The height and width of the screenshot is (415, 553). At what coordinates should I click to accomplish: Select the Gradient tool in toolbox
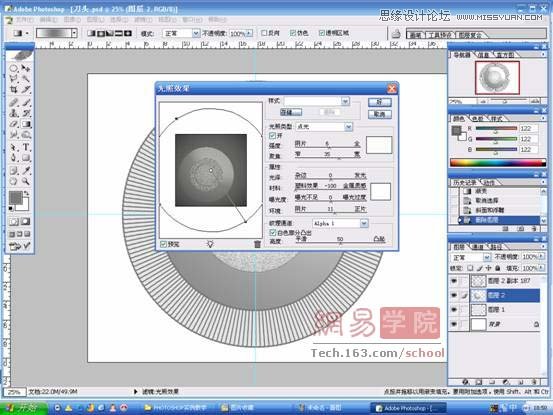(x=26, y=124)
